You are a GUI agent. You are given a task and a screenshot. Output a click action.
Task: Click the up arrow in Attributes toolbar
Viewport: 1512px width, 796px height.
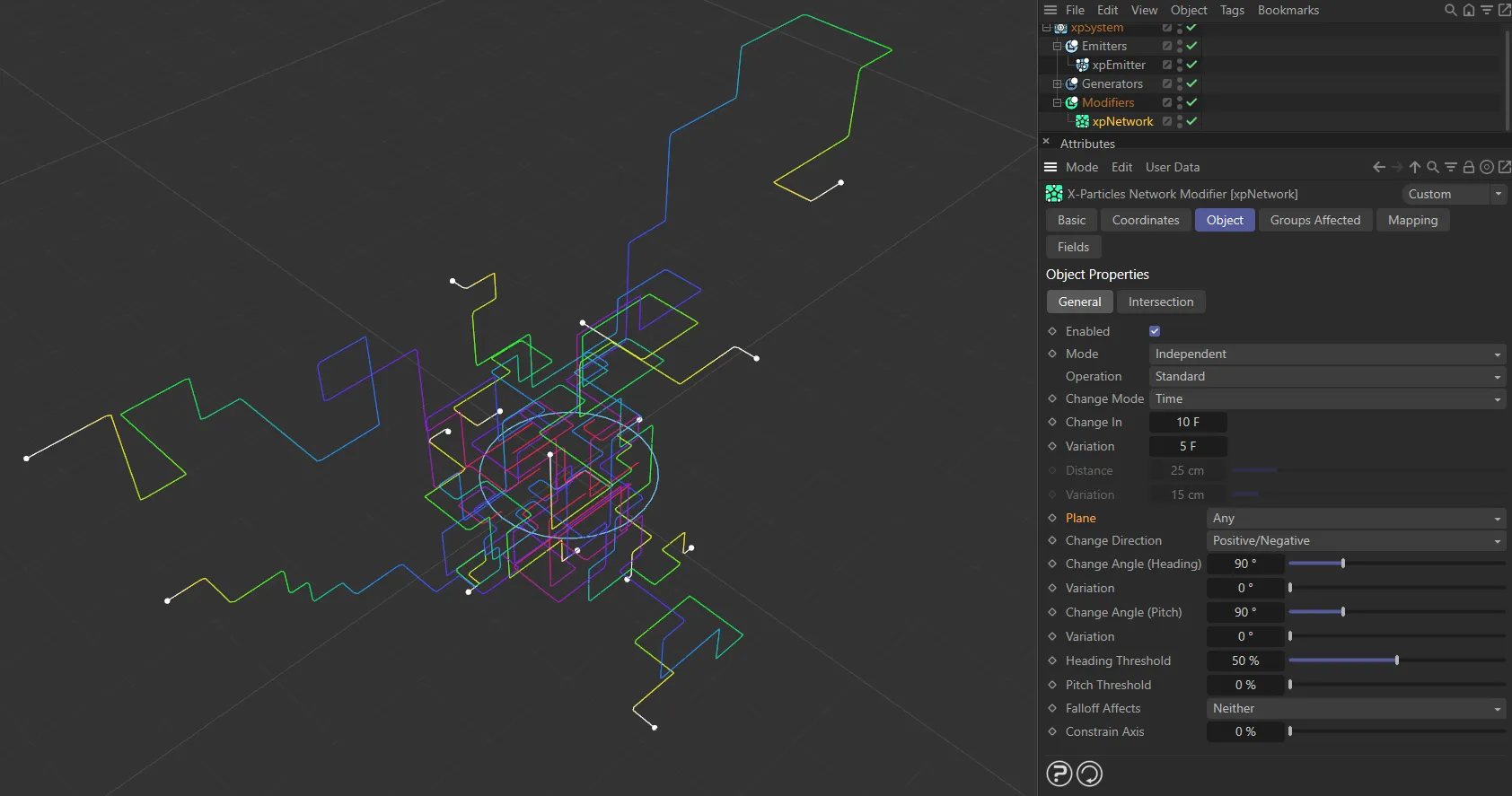tap(1415, 167)
